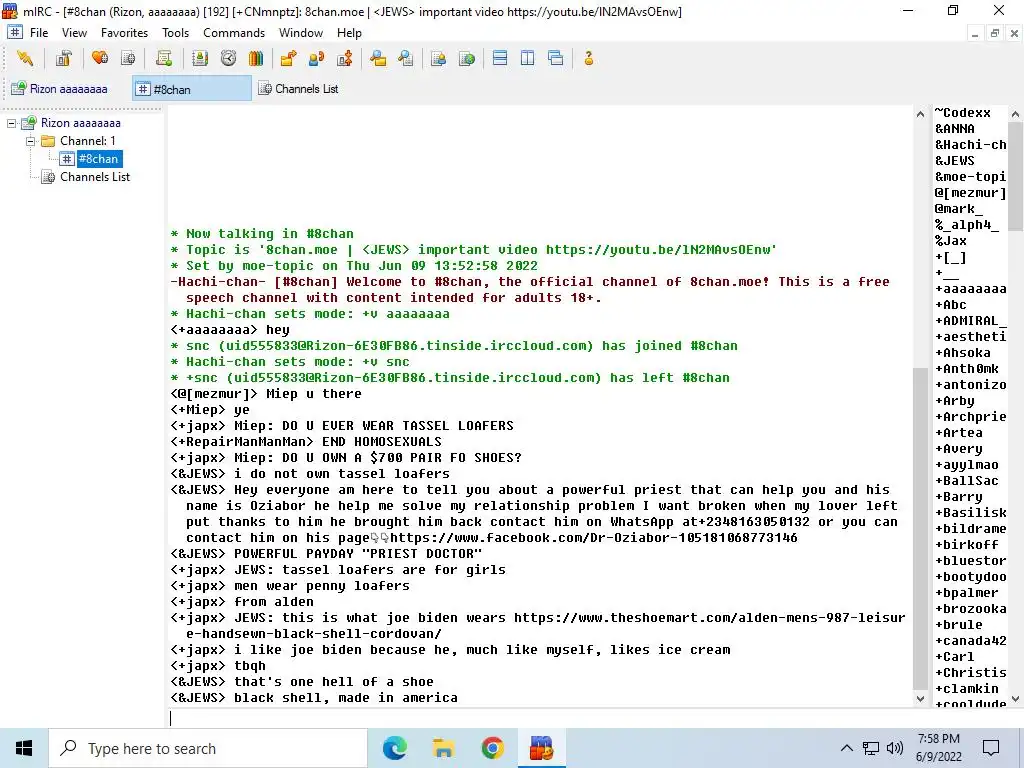Screen dimensions: 1024x768
Task: Click the About mIRC figure icon
Action: (x=588, y=59)
